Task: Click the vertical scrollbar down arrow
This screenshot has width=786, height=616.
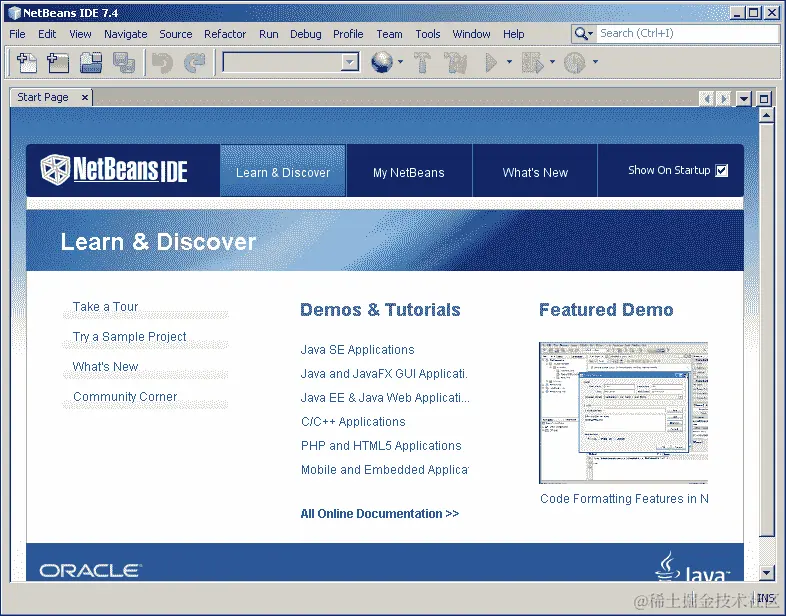Action: point(766,572)
